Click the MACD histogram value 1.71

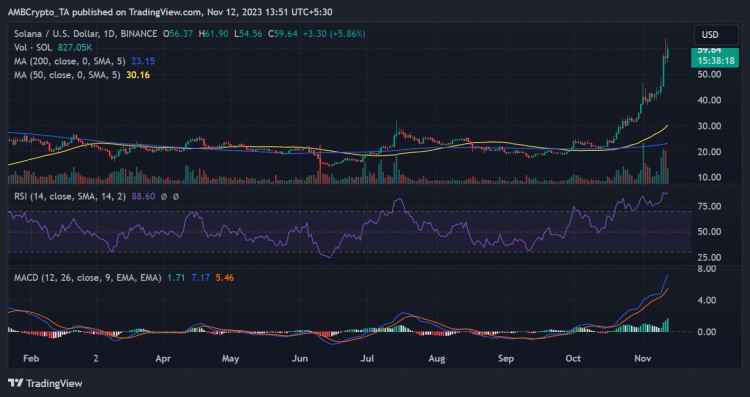click(x=175, y=278)
